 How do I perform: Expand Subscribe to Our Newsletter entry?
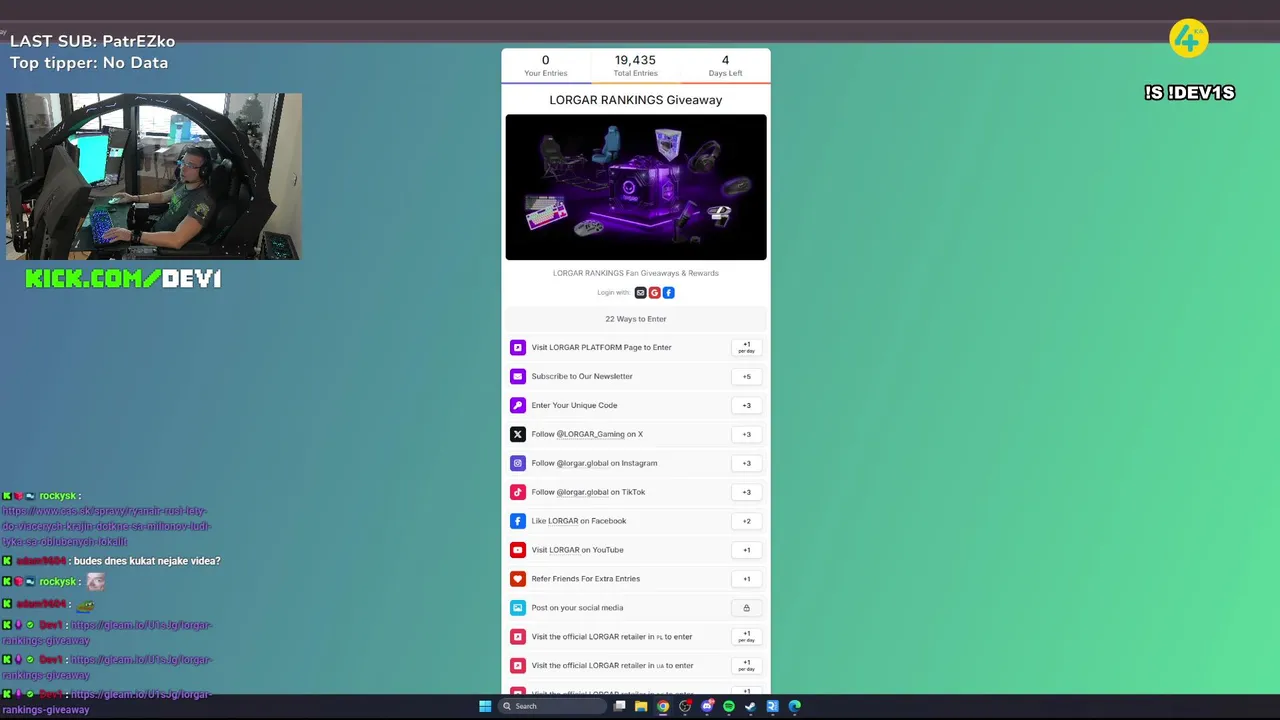[x=636, y=376]
